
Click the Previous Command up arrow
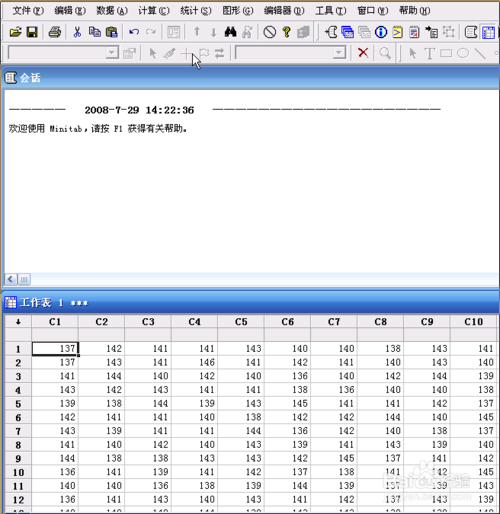pyautogui.click(x=197, y=32)
